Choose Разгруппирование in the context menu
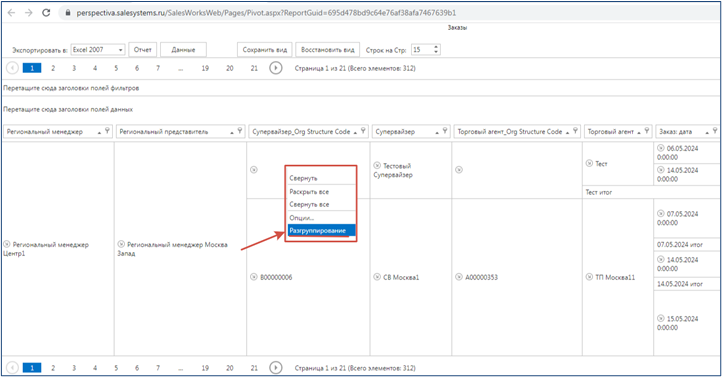The image size is (722, 377). [321, 231]
